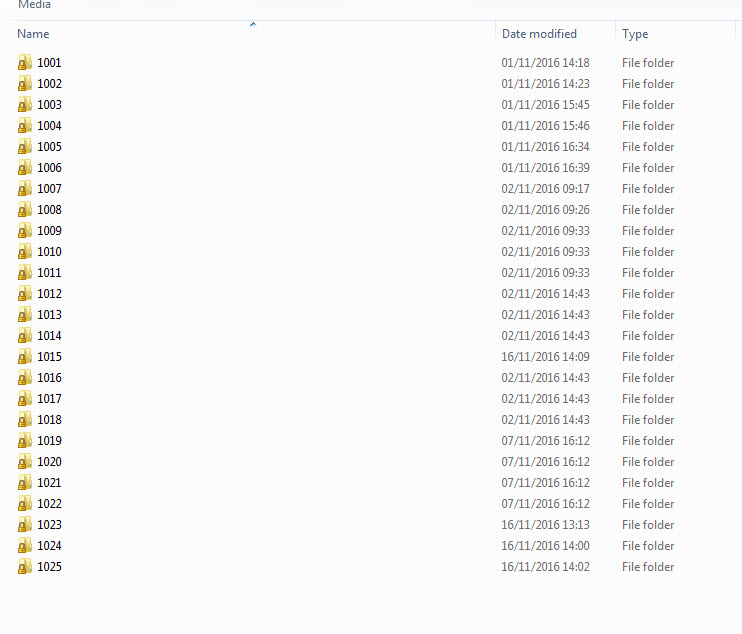Pick the locked folder icon of 1012
This screenshot has width=742, height=634.
[x=25, y=294]
